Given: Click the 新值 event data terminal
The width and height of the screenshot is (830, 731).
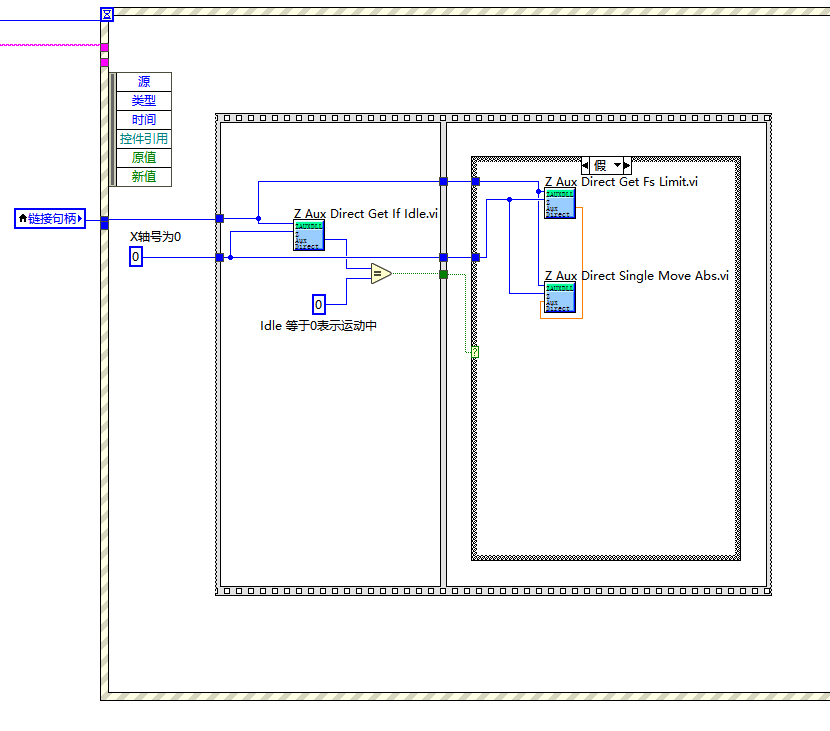Looking at the screenshot, I should pyautogui.click(x=143, y=176).
